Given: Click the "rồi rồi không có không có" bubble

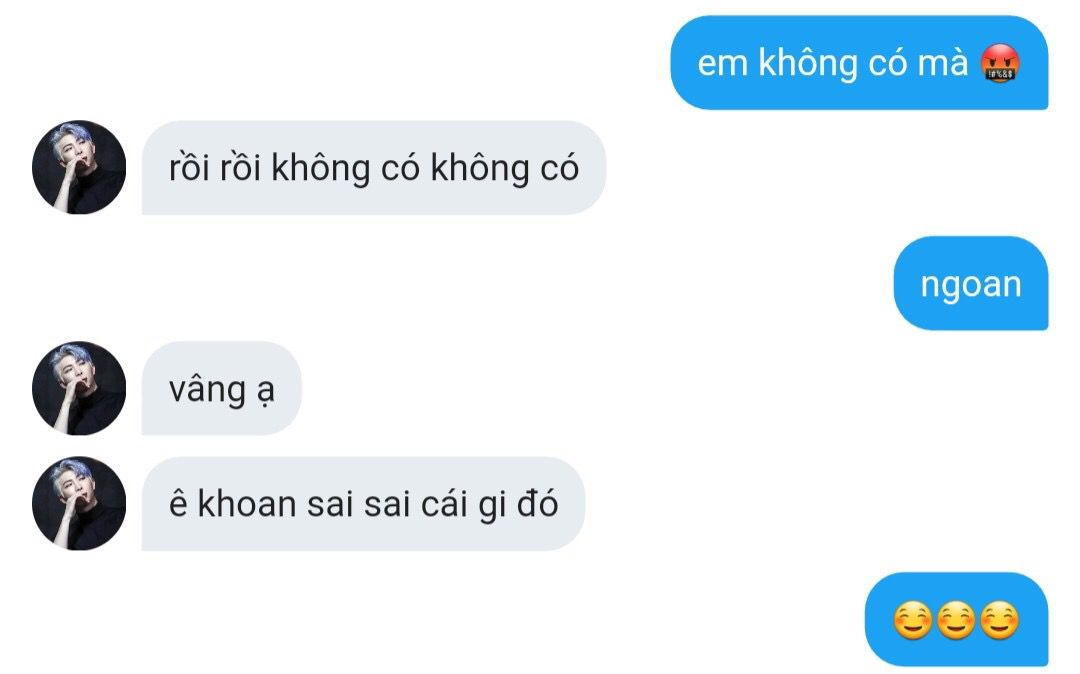Looking at the screenshot, I should pyautogui.click(x=373, y=168).
